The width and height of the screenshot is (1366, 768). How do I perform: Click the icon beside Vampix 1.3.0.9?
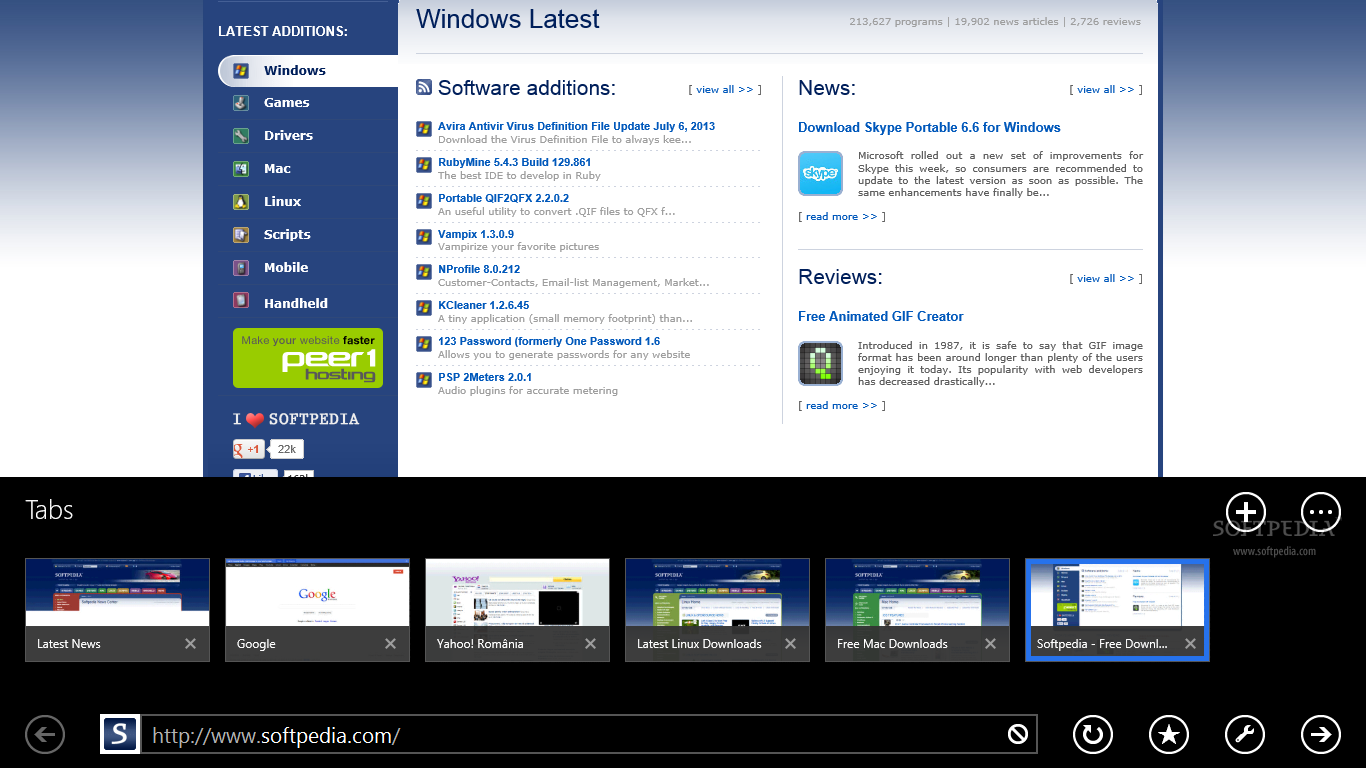click(424, 235)
